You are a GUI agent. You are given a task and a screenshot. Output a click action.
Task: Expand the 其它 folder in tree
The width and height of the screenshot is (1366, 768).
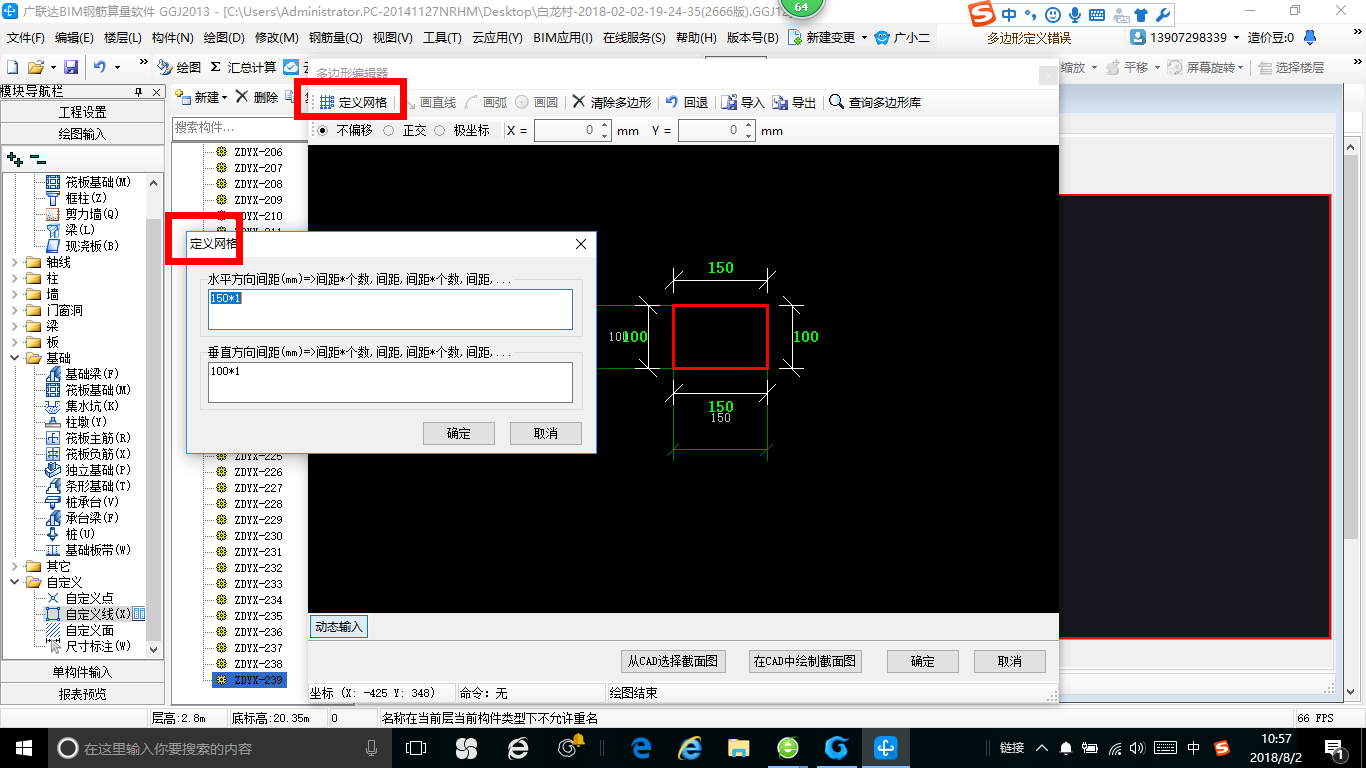tap(14, 566)
